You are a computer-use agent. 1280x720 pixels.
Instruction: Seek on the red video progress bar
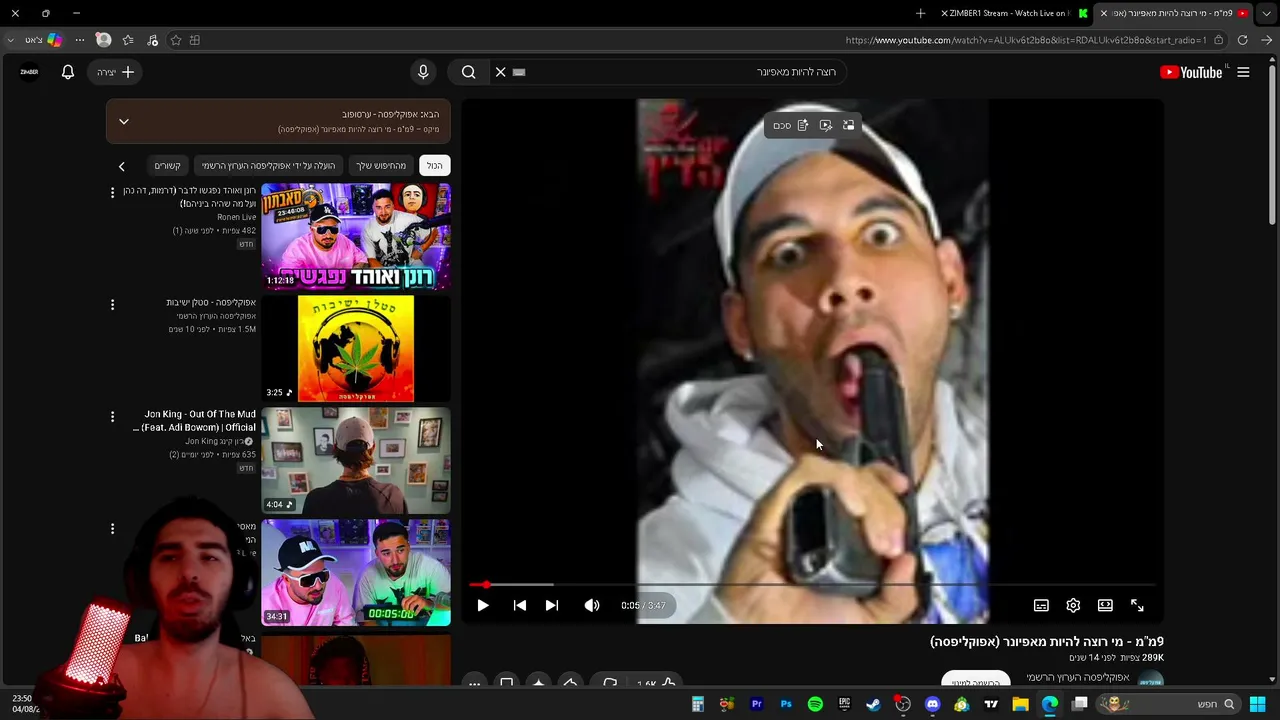[x=812, y=584]
